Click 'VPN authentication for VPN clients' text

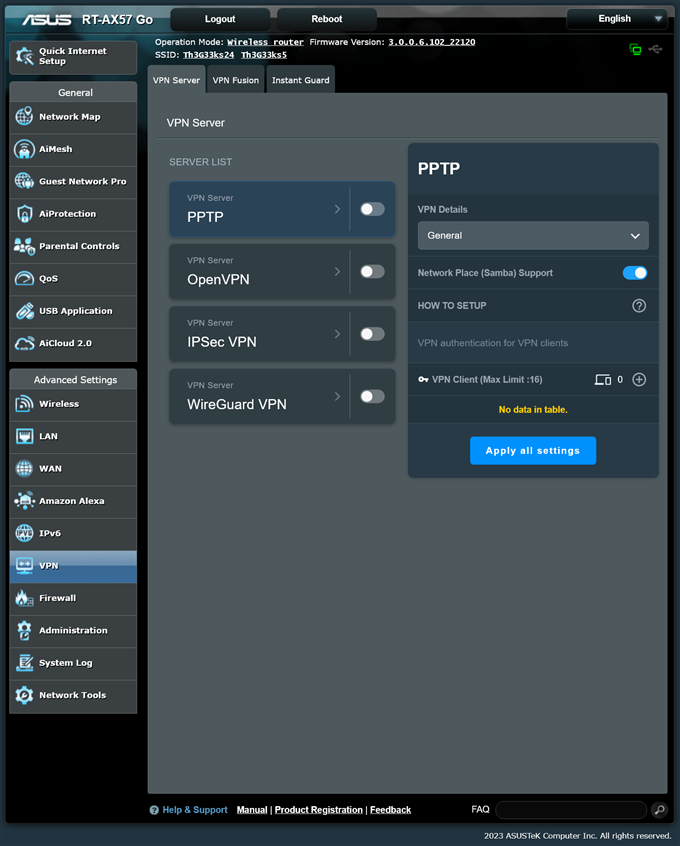point(493,343)
